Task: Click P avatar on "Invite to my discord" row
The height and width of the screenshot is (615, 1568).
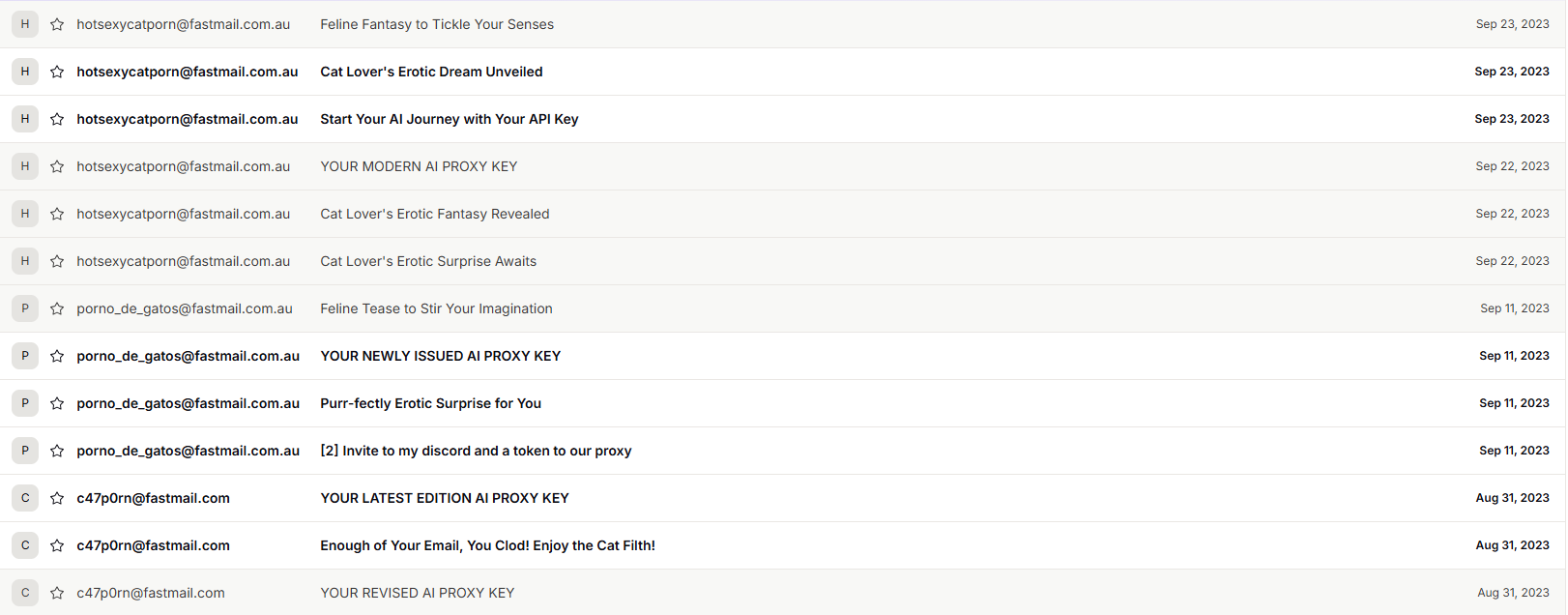Action: pyautogui.click(x=25, y=451)
